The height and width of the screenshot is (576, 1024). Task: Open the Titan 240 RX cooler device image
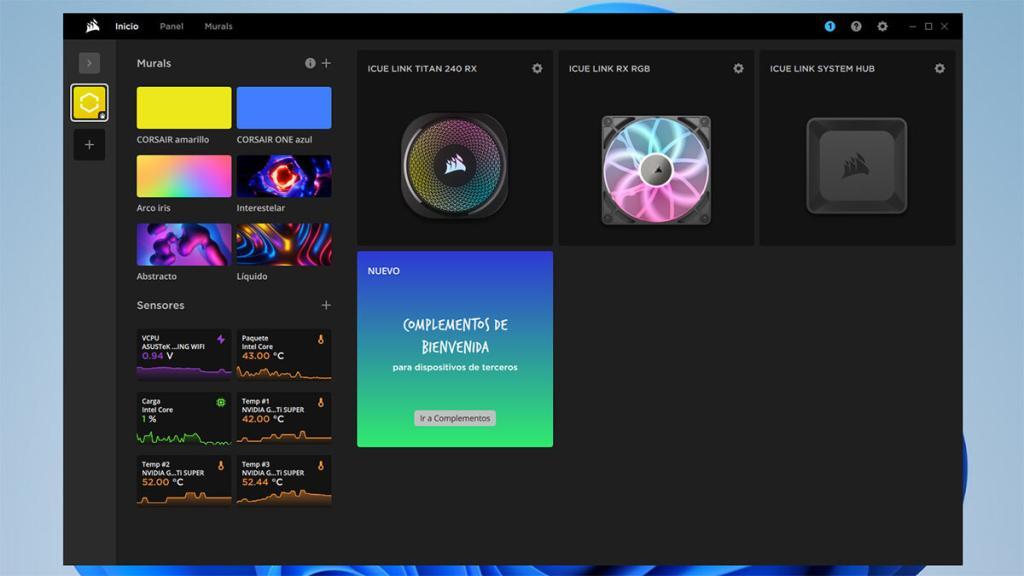pos(455,165)
